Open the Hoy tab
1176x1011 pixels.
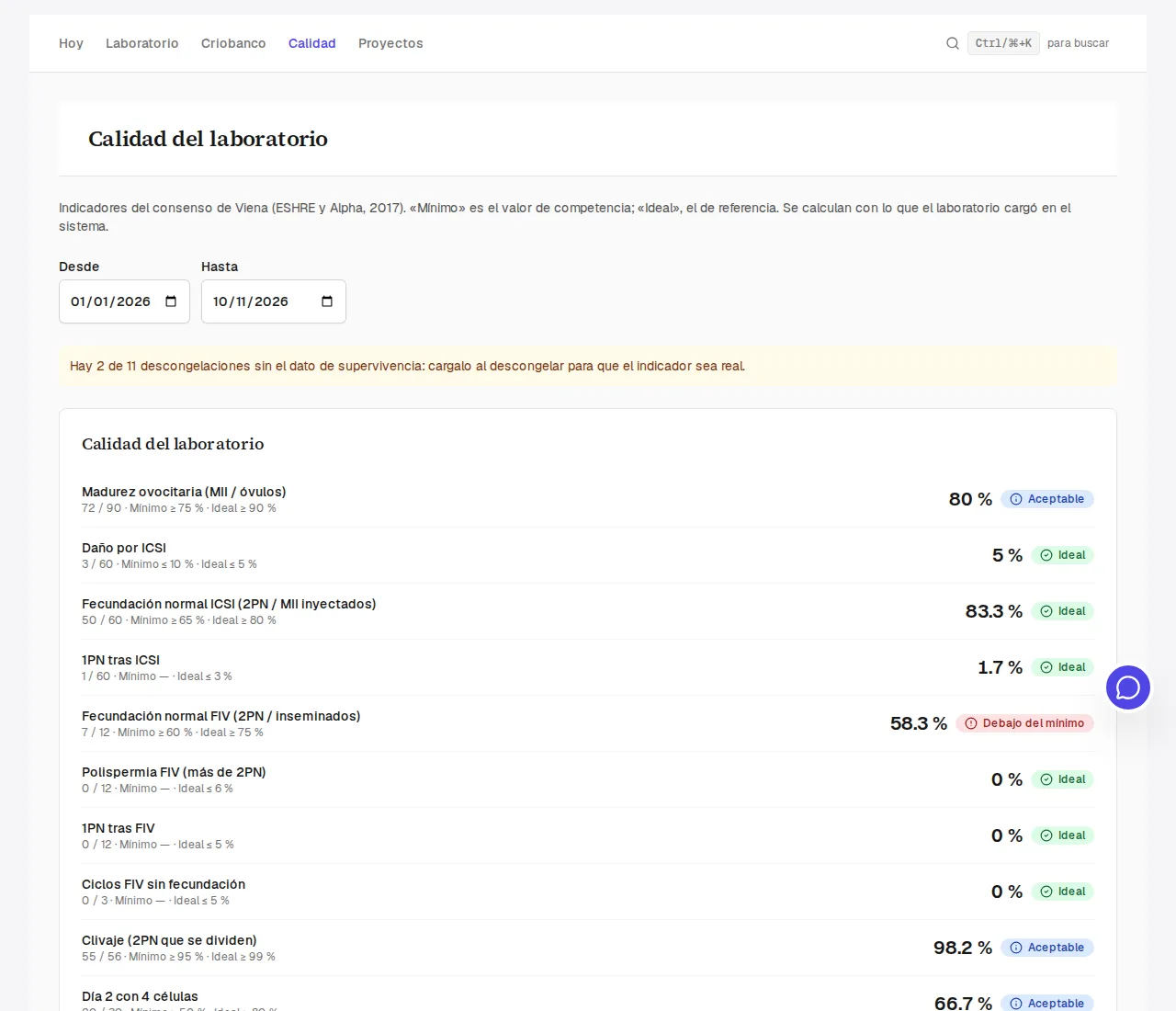click(71, 43)
